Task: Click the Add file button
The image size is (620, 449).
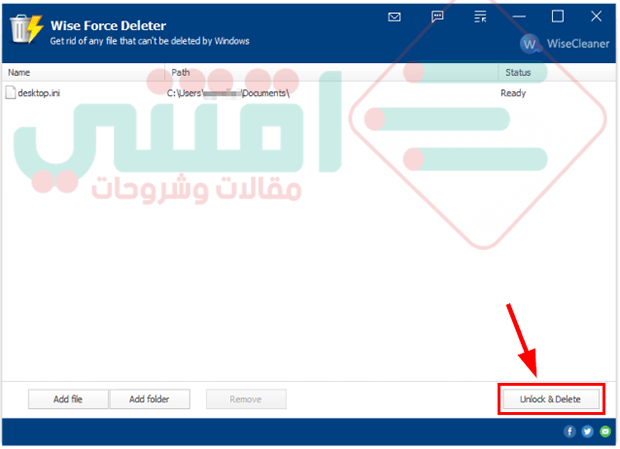Action: pyautogui.click(x=68, y=399)
